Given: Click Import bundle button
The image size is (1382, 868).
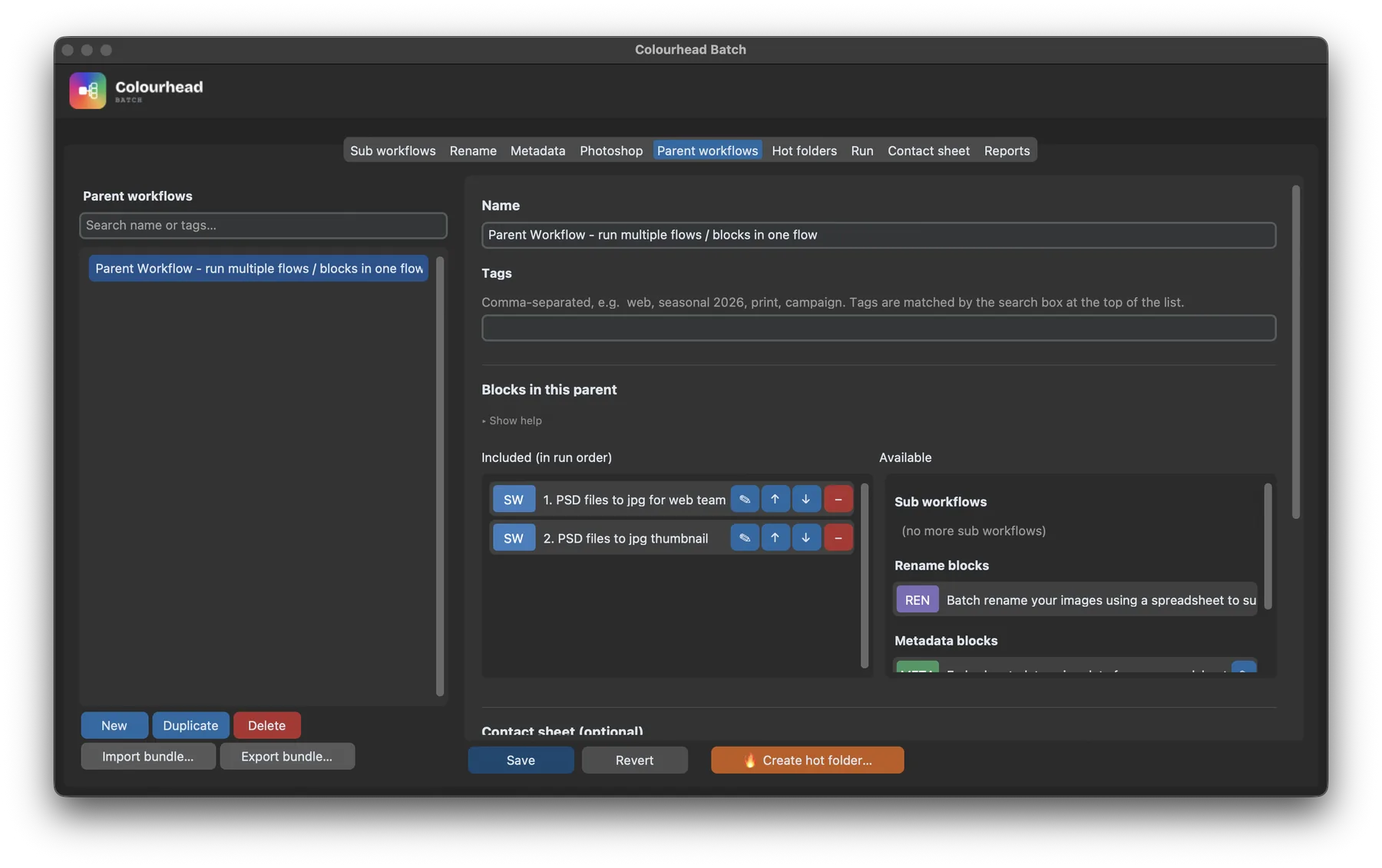Looking at the screenshot, I should [x=148, y=756].
